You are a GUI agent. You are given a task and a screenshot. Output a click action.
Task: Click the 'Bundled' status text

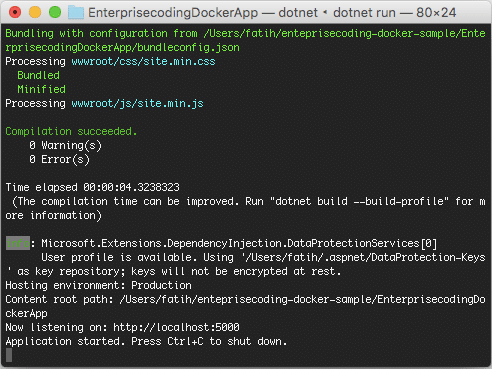pos(38,75)
